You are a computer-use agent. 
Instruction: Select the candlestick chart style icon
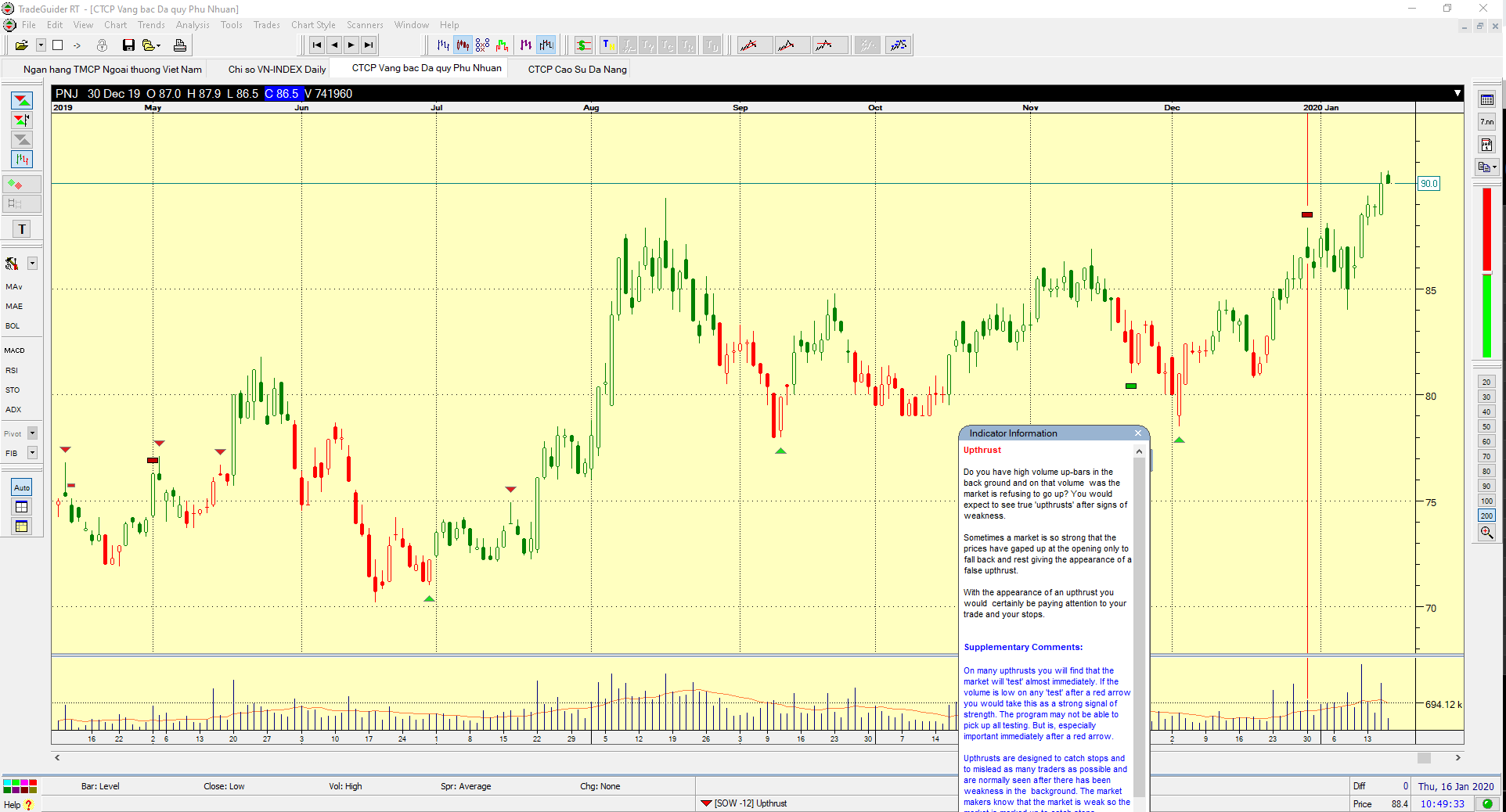click(463, 45)
